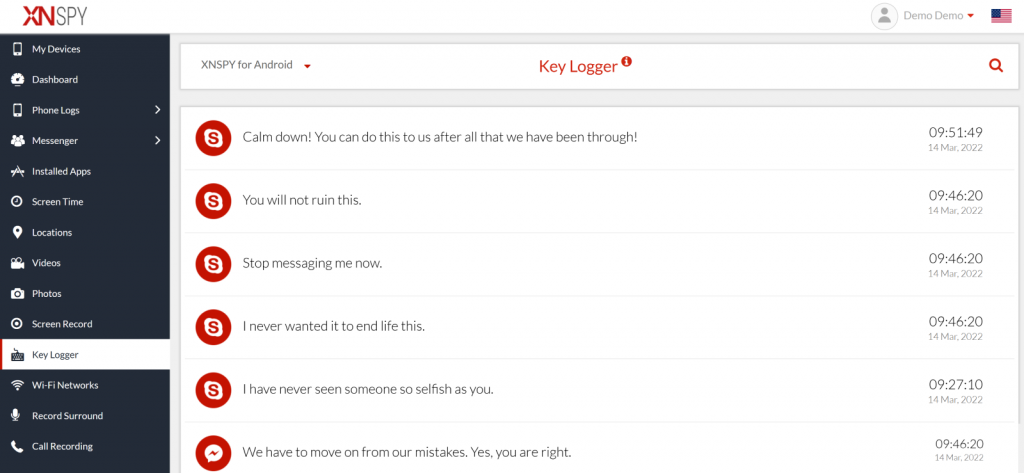Click the US flag language icon
Image resolution: width=1024 pixels, height=473 pixels.
click(x=1001, y=16)
